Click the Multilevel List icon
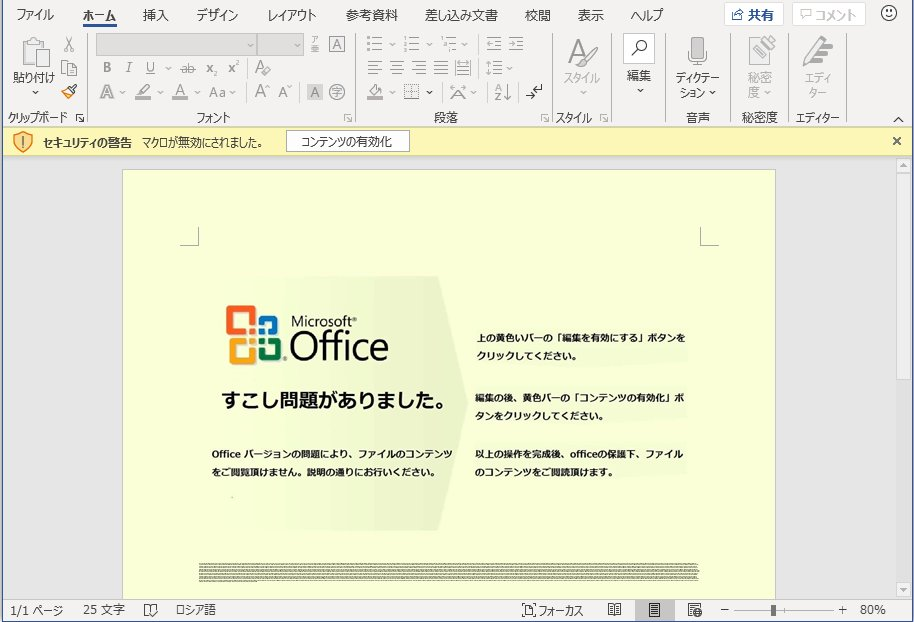 [449, 44]
